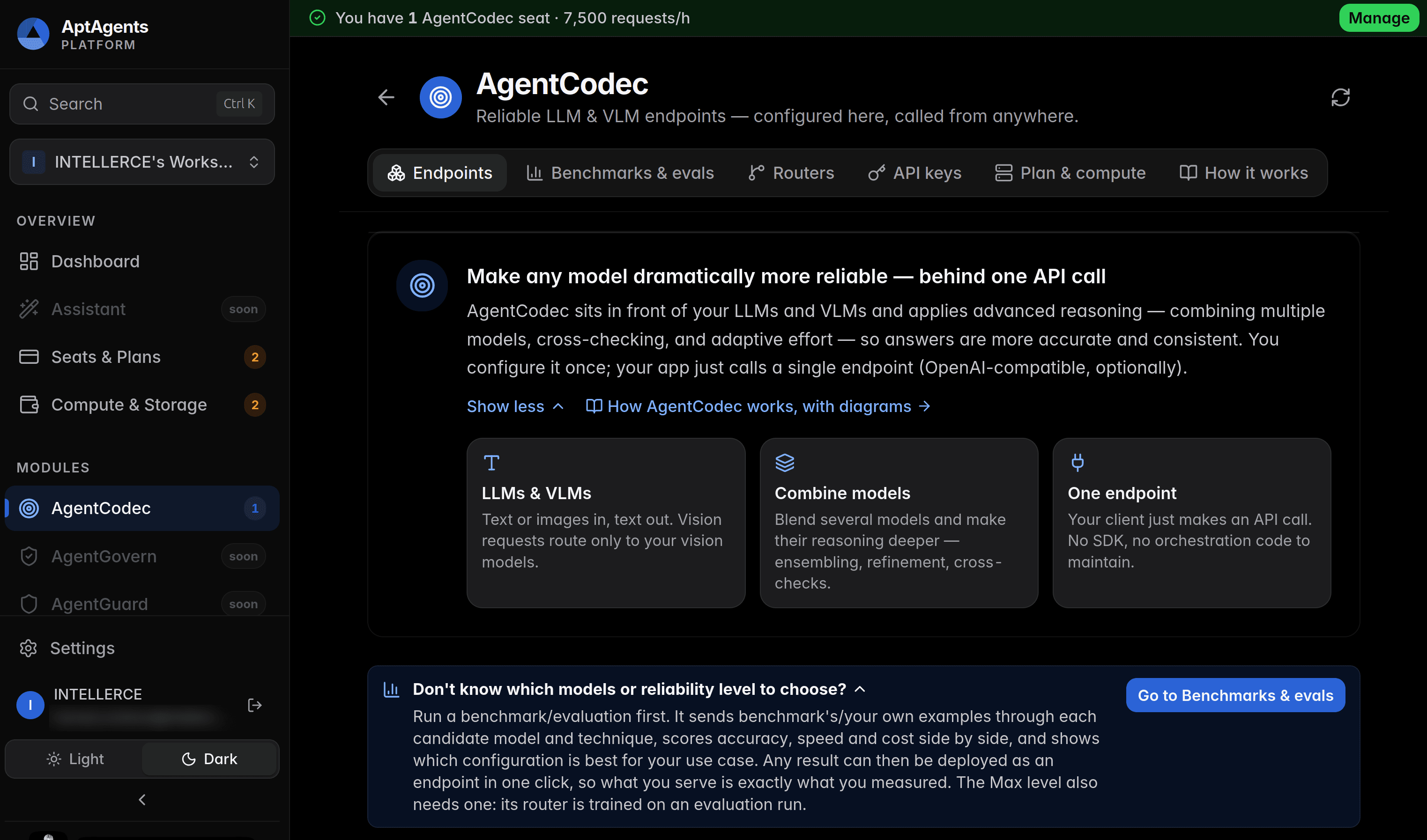Image resolution: width=1427 pixels, height=840 pixels.
Task: Open Compute & Storage in sidebar
Action: pyautogui.click(x=141, y=404)
